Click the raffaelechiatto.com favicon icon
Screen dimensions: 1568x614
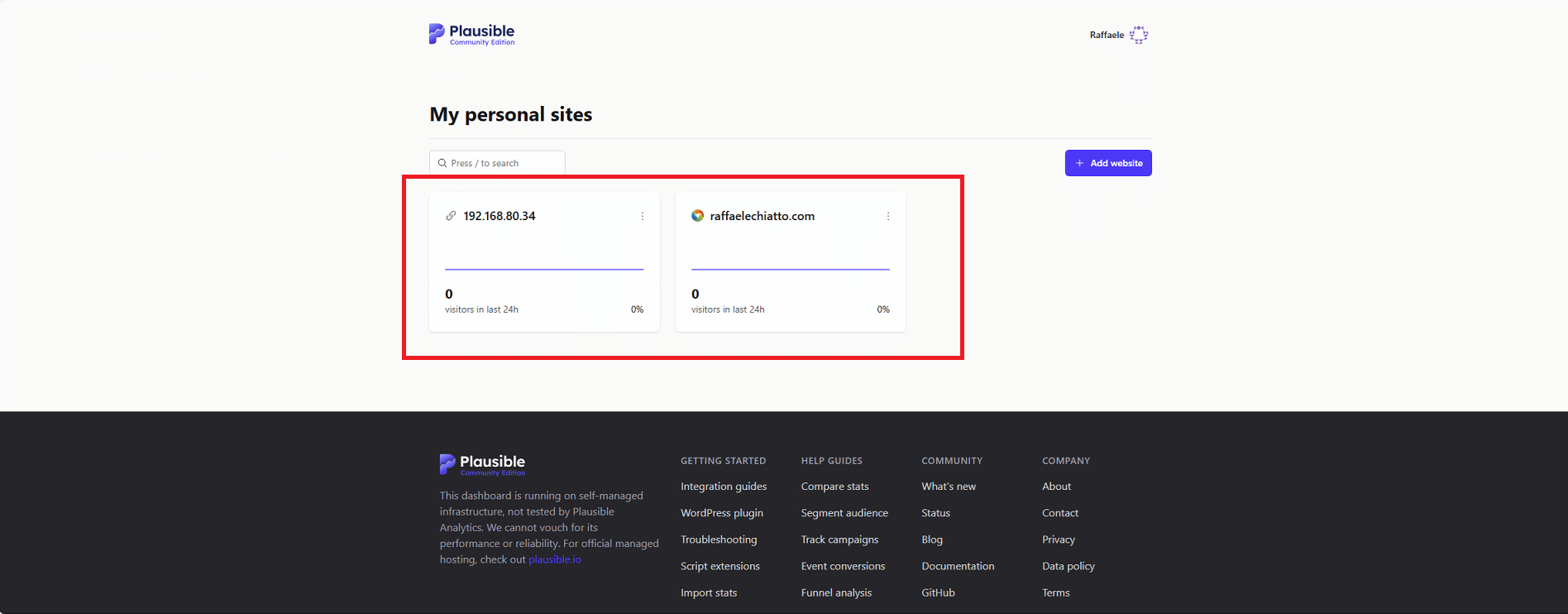point(698,216)
